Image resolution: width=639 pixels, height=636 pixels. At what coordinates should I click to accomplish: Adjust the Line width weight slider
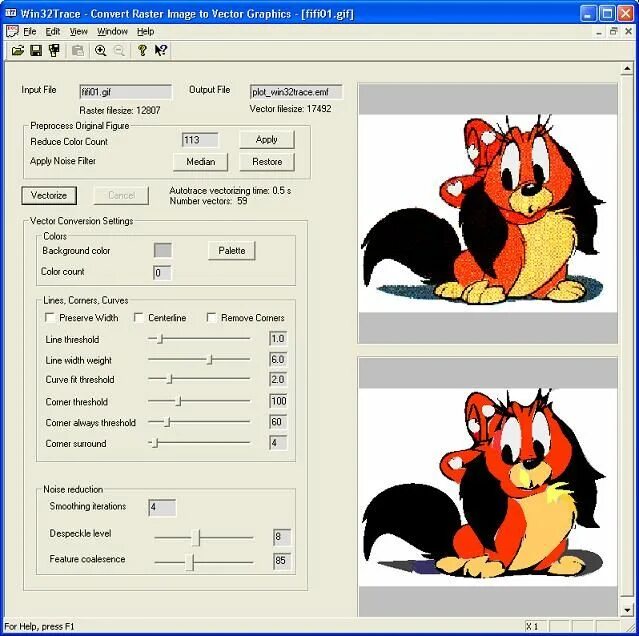pyautogui.click(x=199, y=359)
